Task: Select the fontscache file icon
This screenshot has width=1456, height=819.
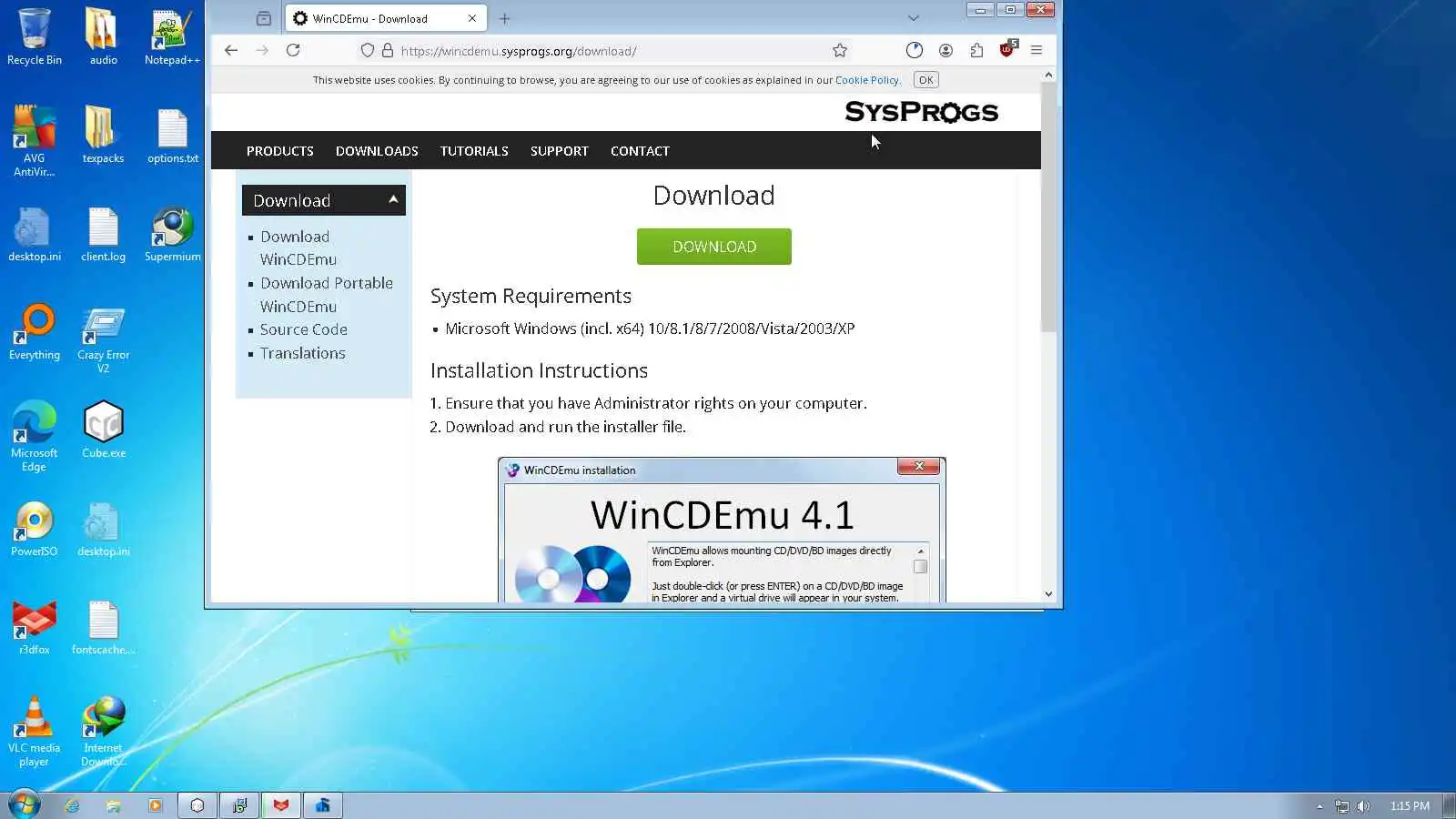Action: [103, 627]
